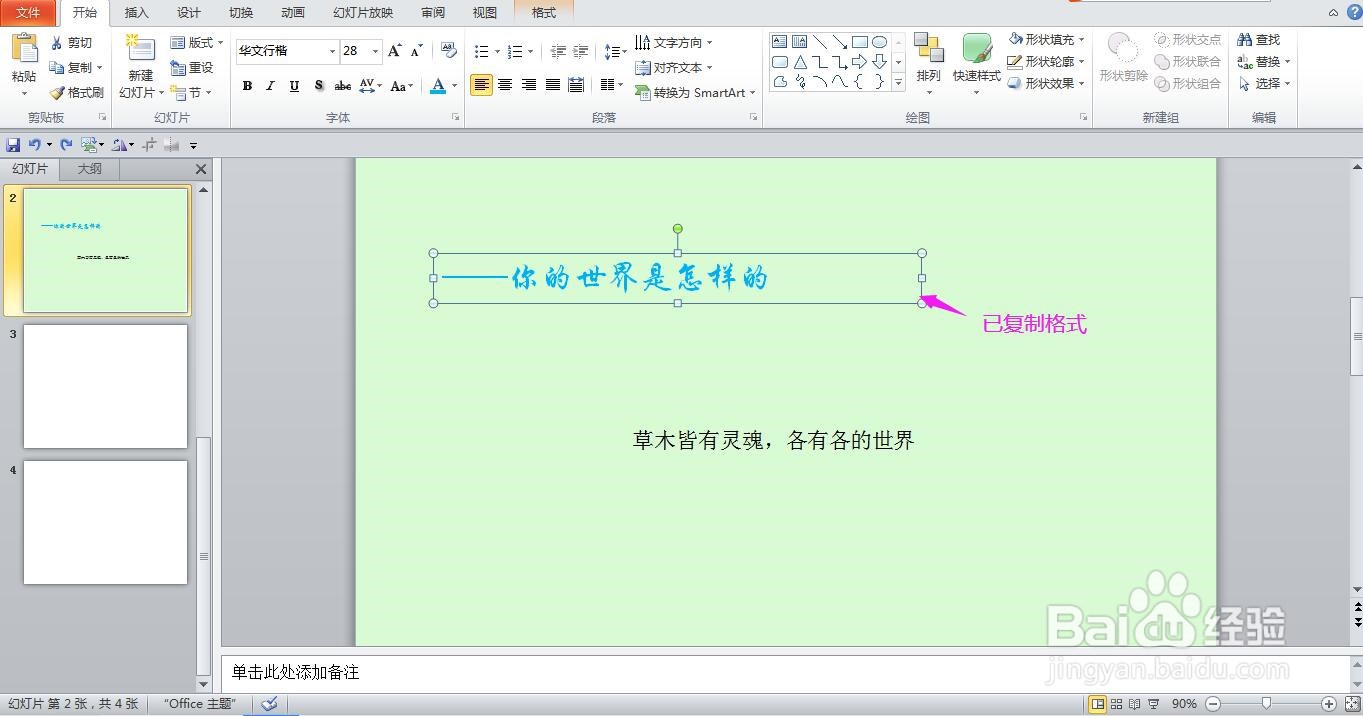This screenshot has width=1363, height=716.
Task: Toggle italic formatting in the Font group
Action: pyautogui.click(x=270, y=86)
